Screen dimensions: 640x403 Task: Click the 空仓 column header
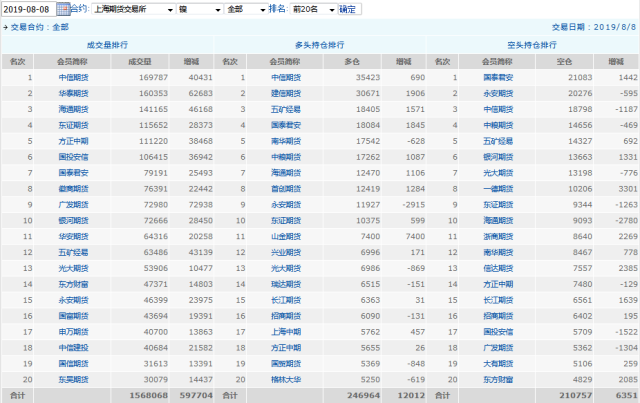click(564, 62)
